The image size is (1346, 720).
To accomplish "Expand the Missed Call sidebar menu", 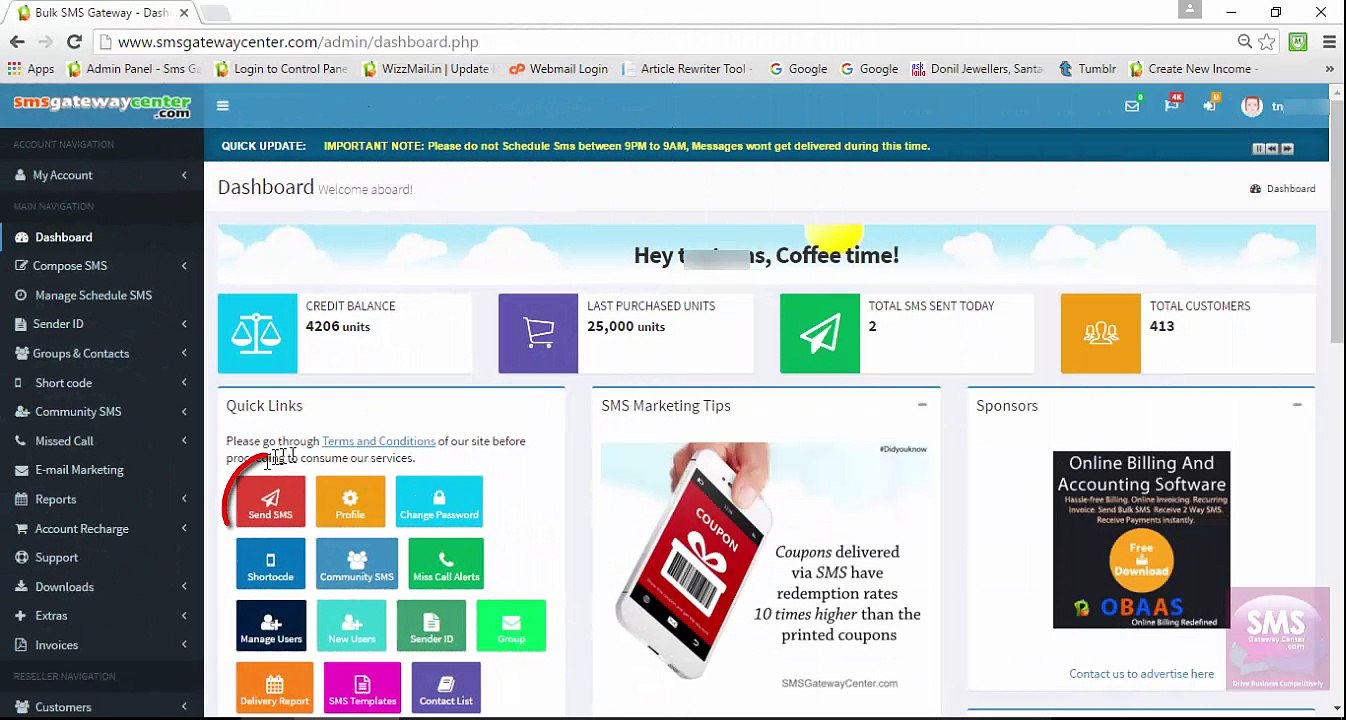I will coord(102,441).
